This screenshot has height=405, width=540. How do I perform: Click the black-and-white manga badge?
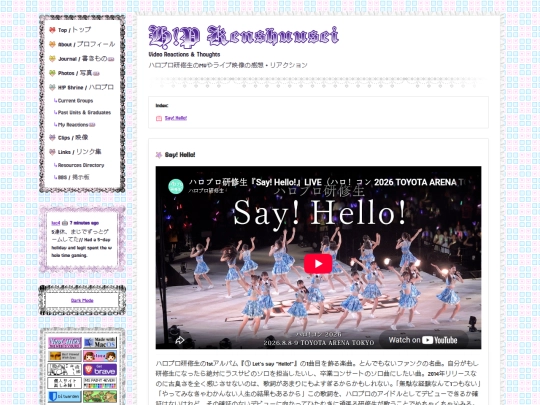(x=65, y=370)
